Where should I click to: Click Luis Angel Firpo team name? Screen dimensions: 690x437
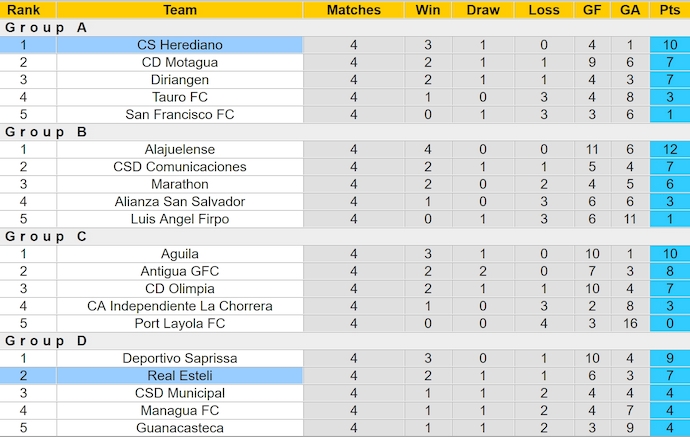pos(180,219)
